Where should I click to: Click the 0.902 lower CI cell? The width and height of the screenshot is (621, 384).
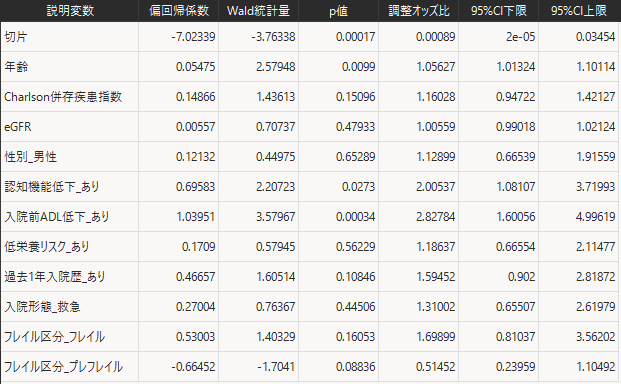[x=499, y=277]
